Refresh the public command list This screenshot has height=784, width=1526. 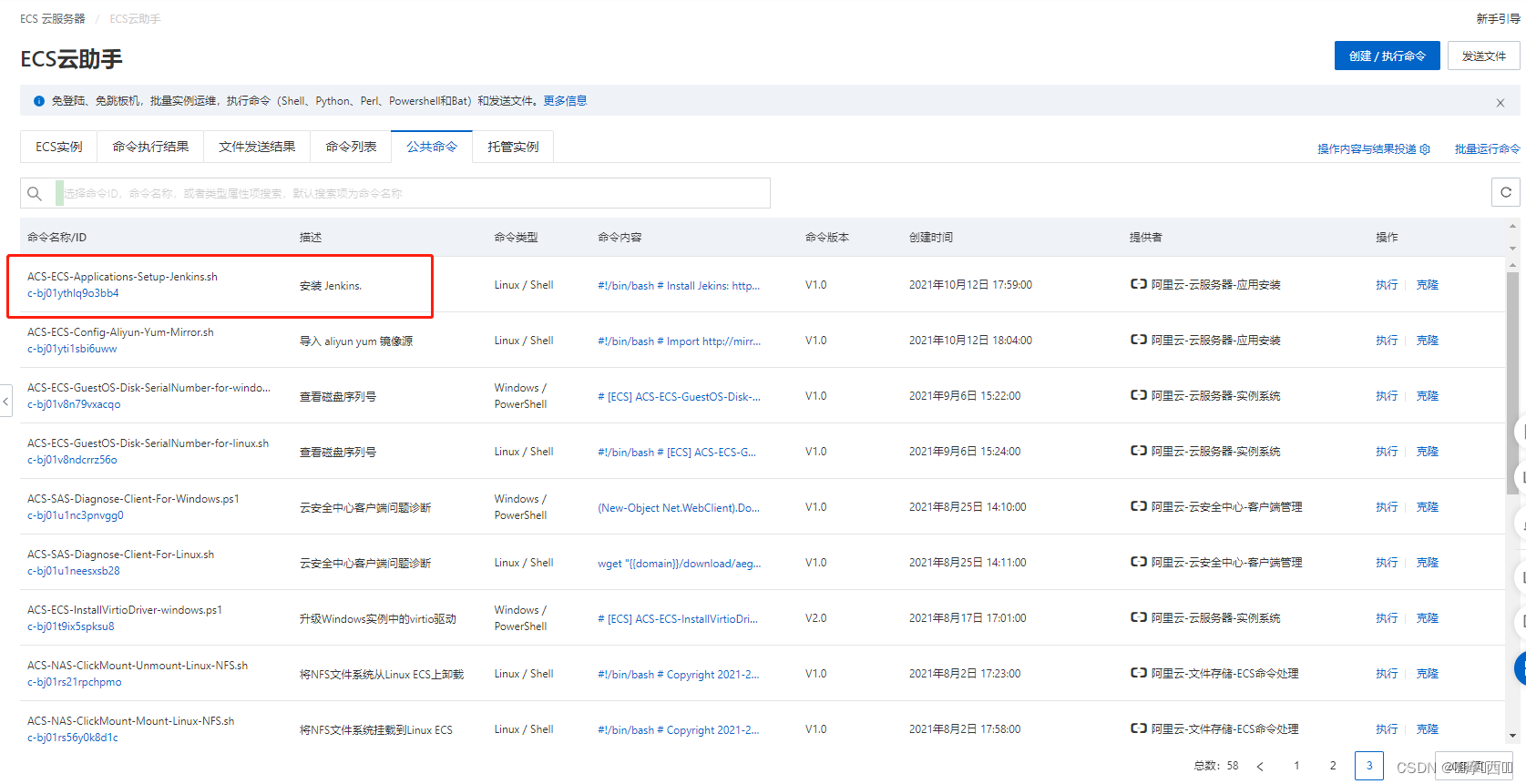point(1506,192)
